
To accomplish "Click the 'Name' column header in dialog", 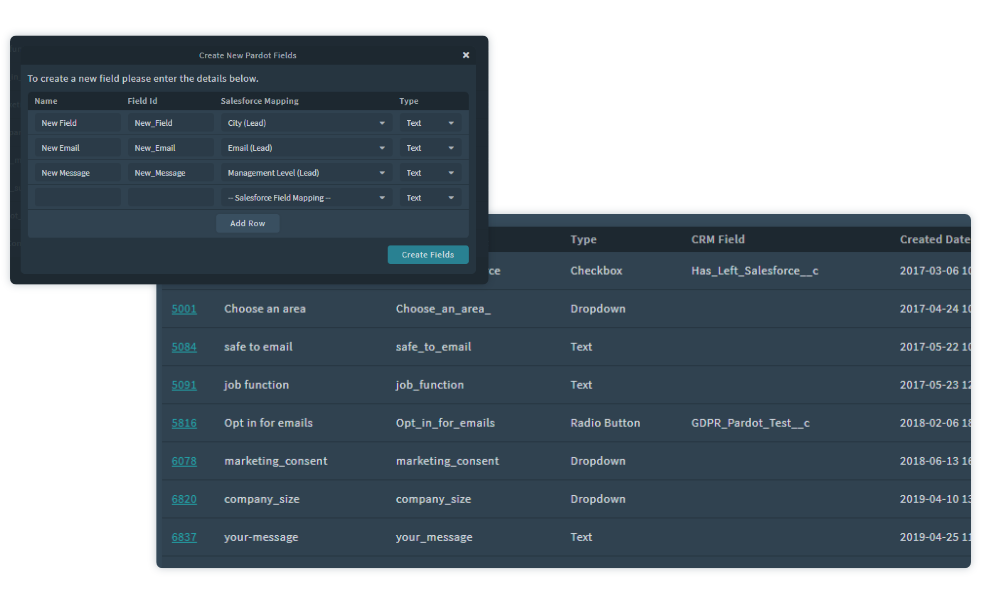I will [x=46, y=101].
